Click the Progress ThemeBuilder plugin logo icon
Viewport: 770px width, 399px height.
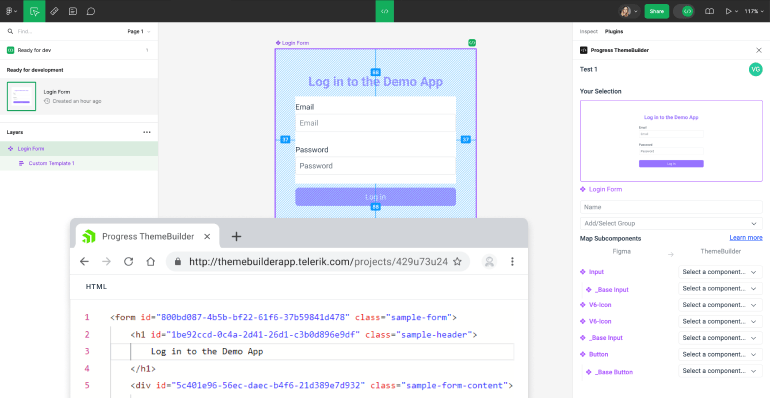pyautogui.click(x=583, y=50)
